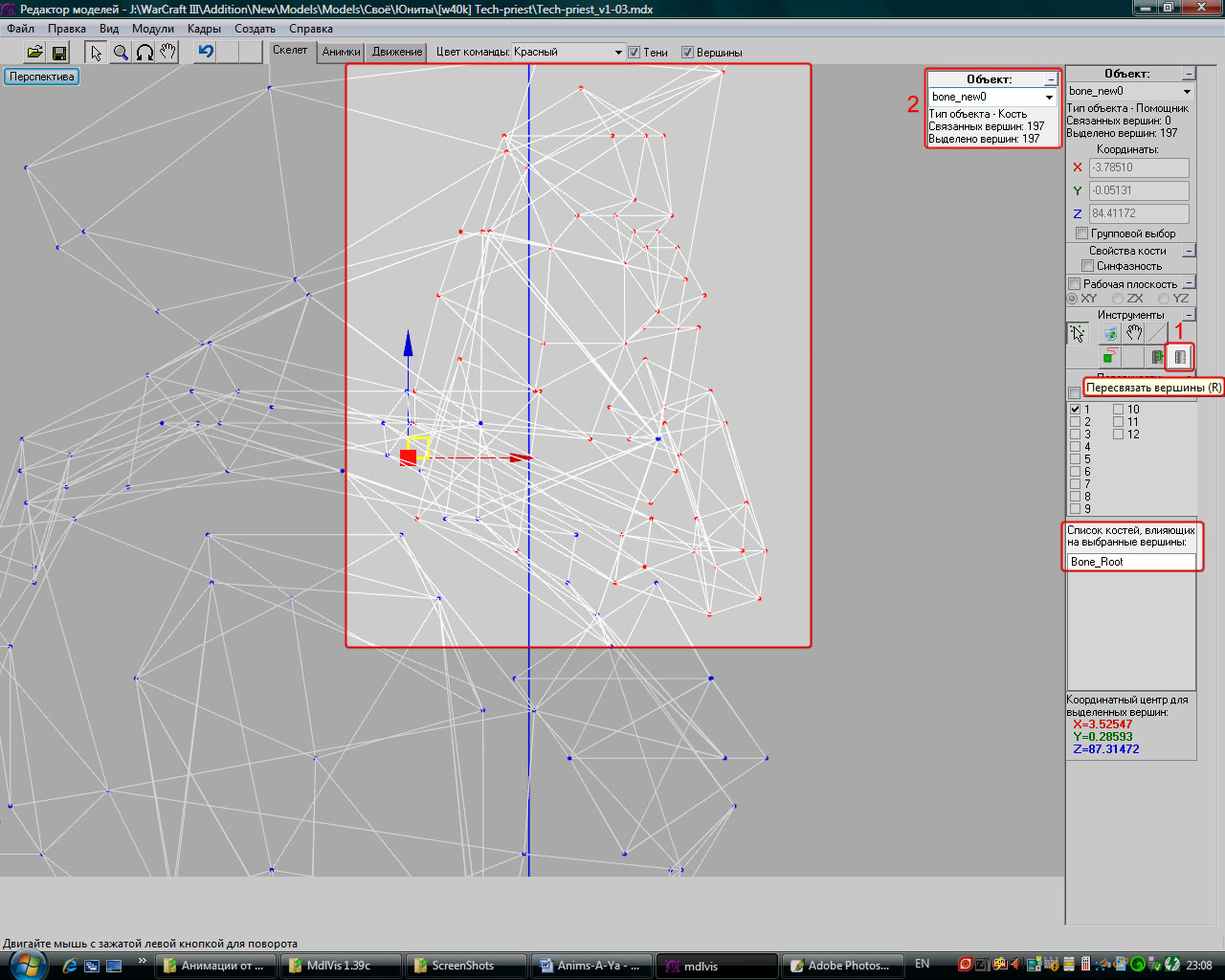Enable the Синфазность checkbox

click(x=1087, y=266)
